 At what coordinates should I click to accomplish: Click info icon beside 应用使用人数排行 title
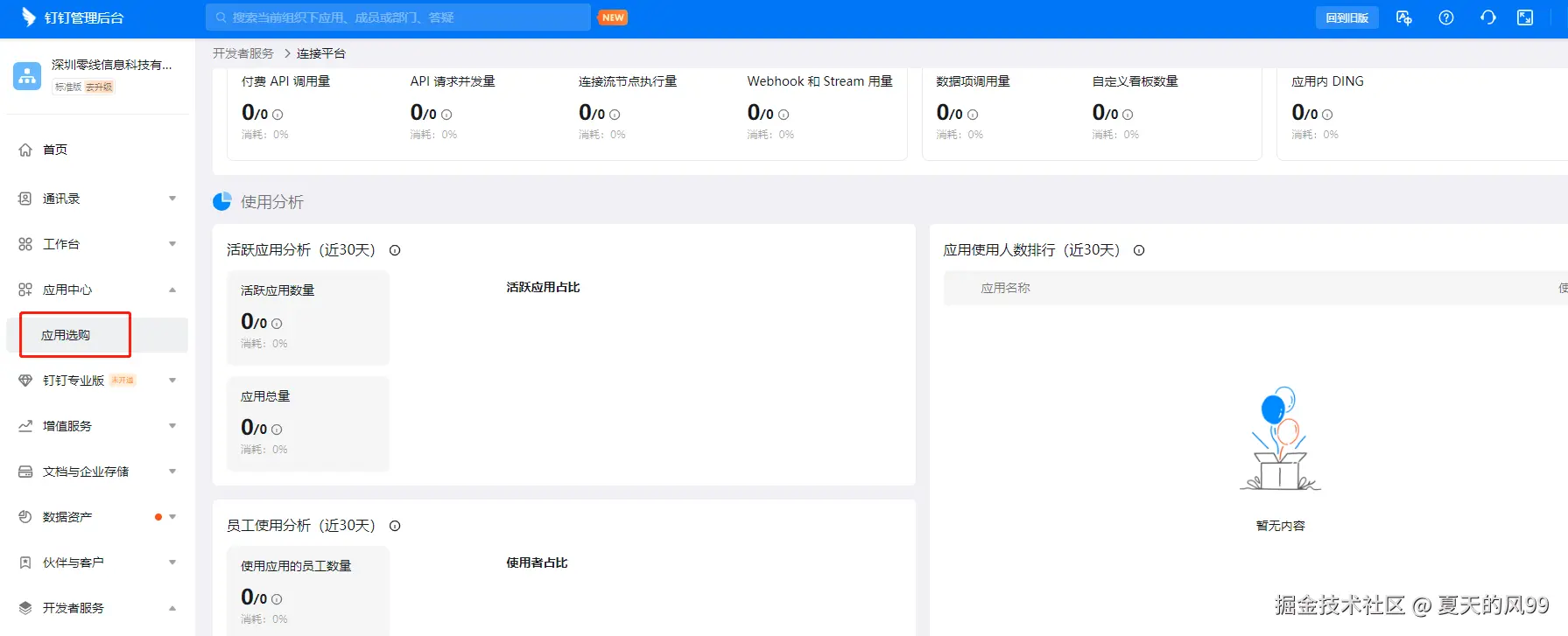[x=1139, y=250]
